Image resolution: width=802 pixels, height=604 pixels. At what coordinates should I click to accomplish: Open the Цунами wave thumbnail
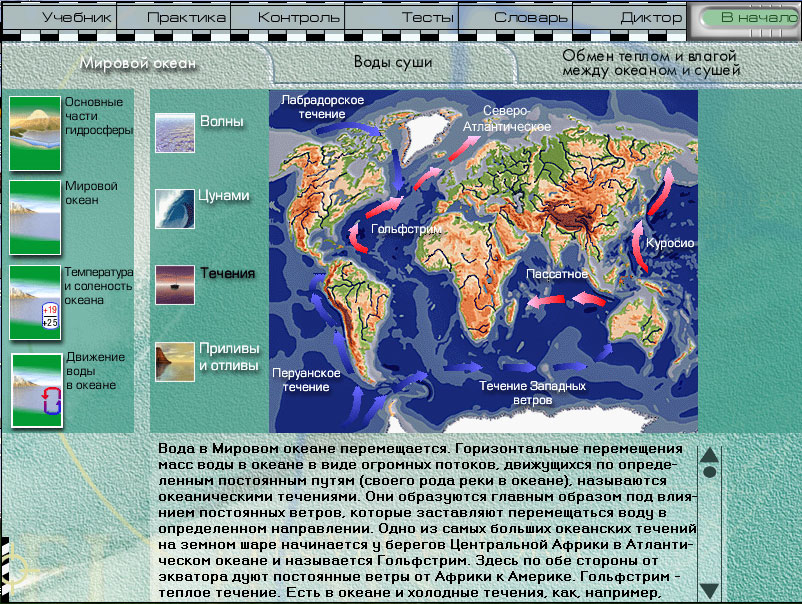(175, 209)
